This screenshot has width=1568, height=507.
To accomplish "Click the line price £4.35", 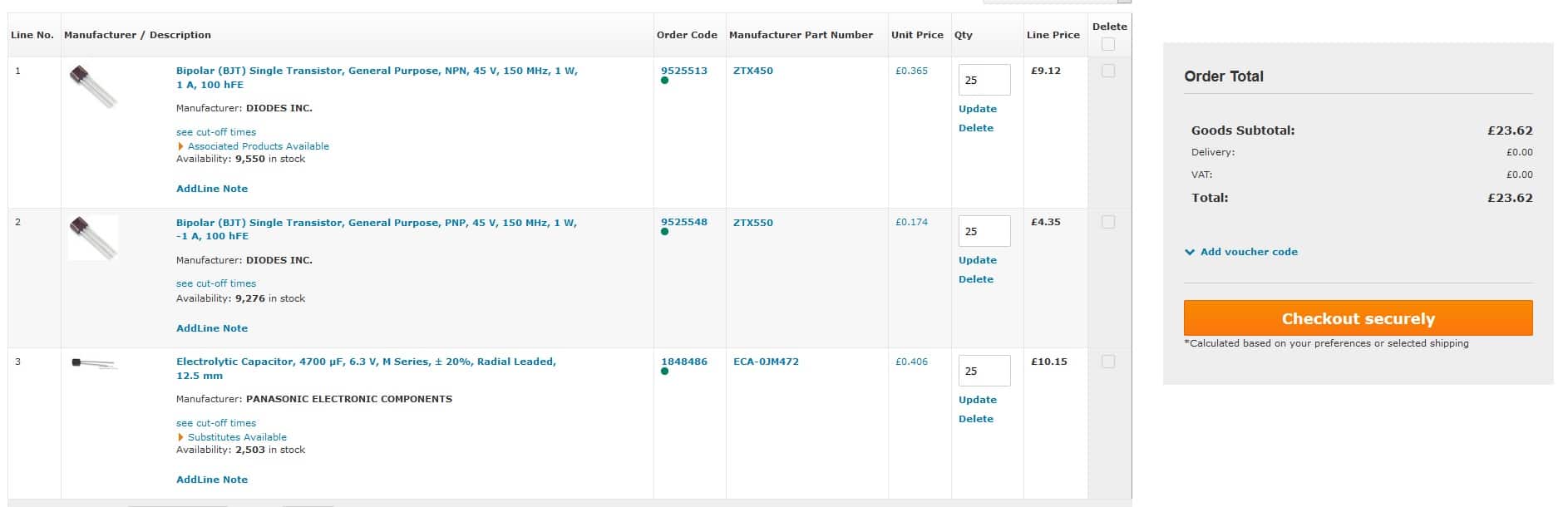I will click(1046, 222).
